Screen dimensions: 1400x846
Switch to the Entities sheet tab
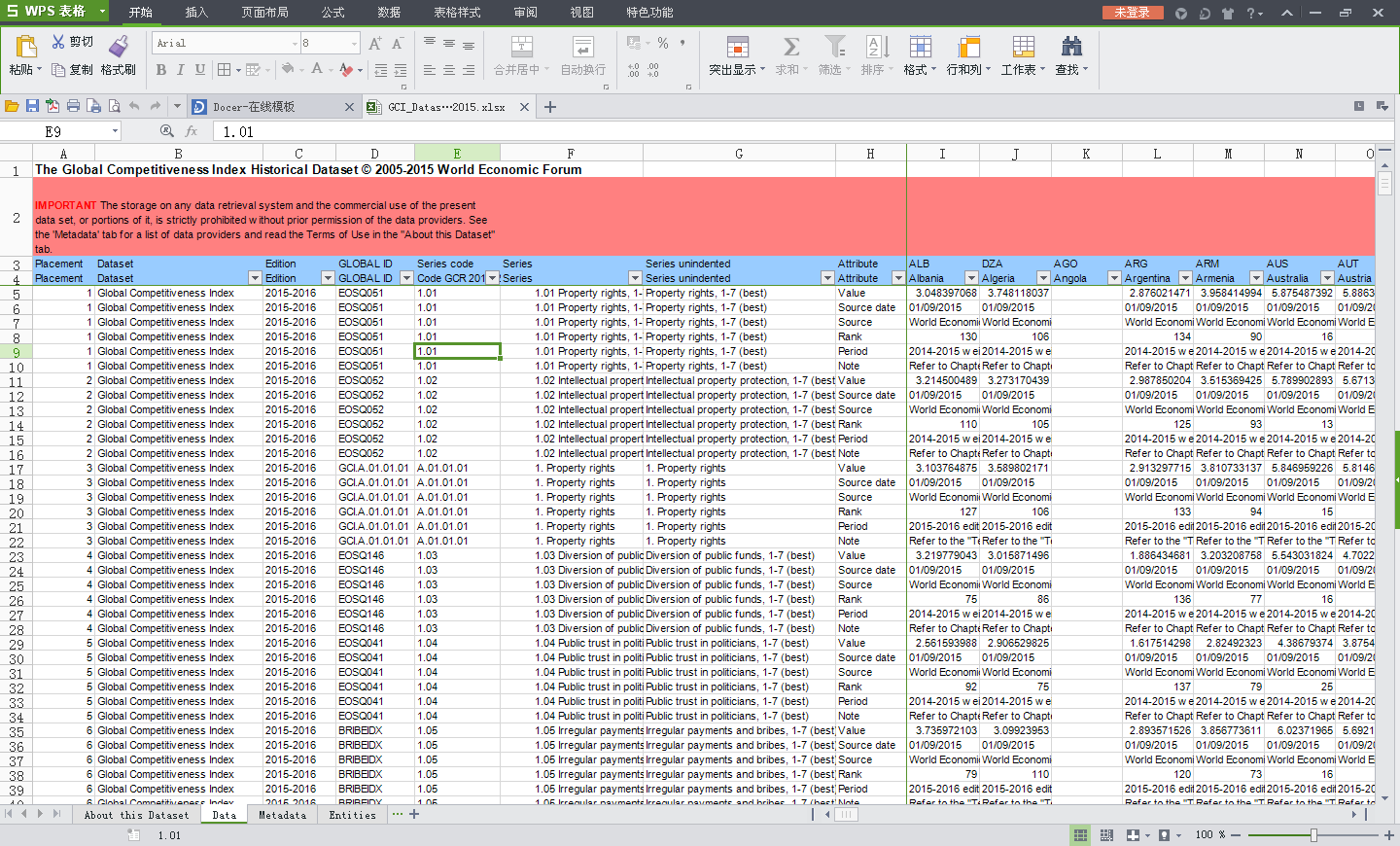pyautogui.click(x=352, y=815)
